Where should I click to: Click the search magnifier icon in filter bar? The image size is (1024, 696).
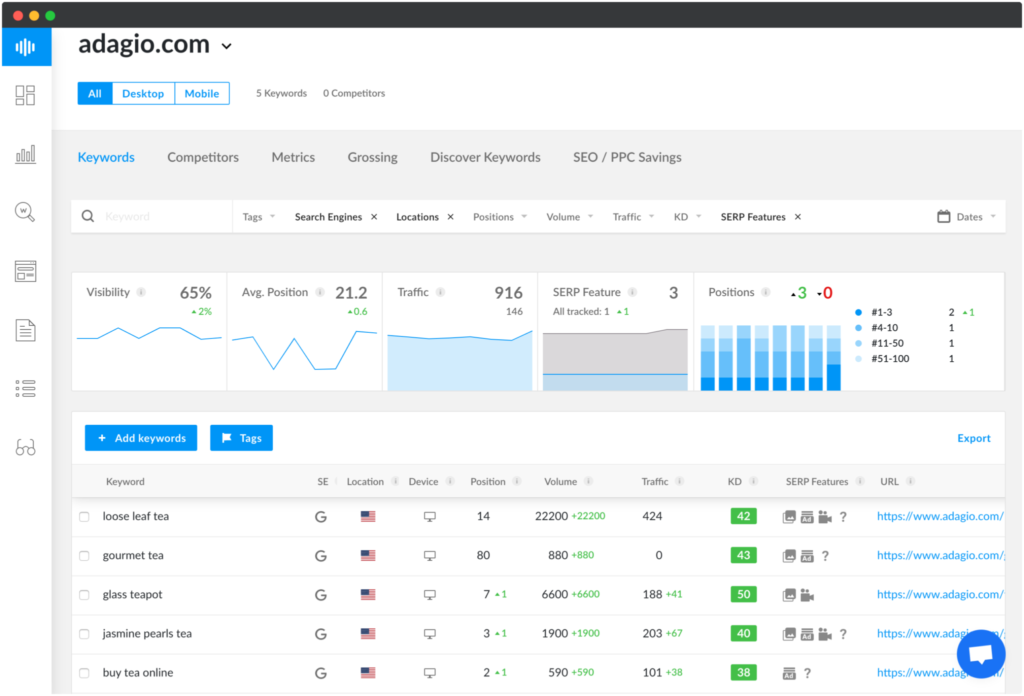click(88, 216)
